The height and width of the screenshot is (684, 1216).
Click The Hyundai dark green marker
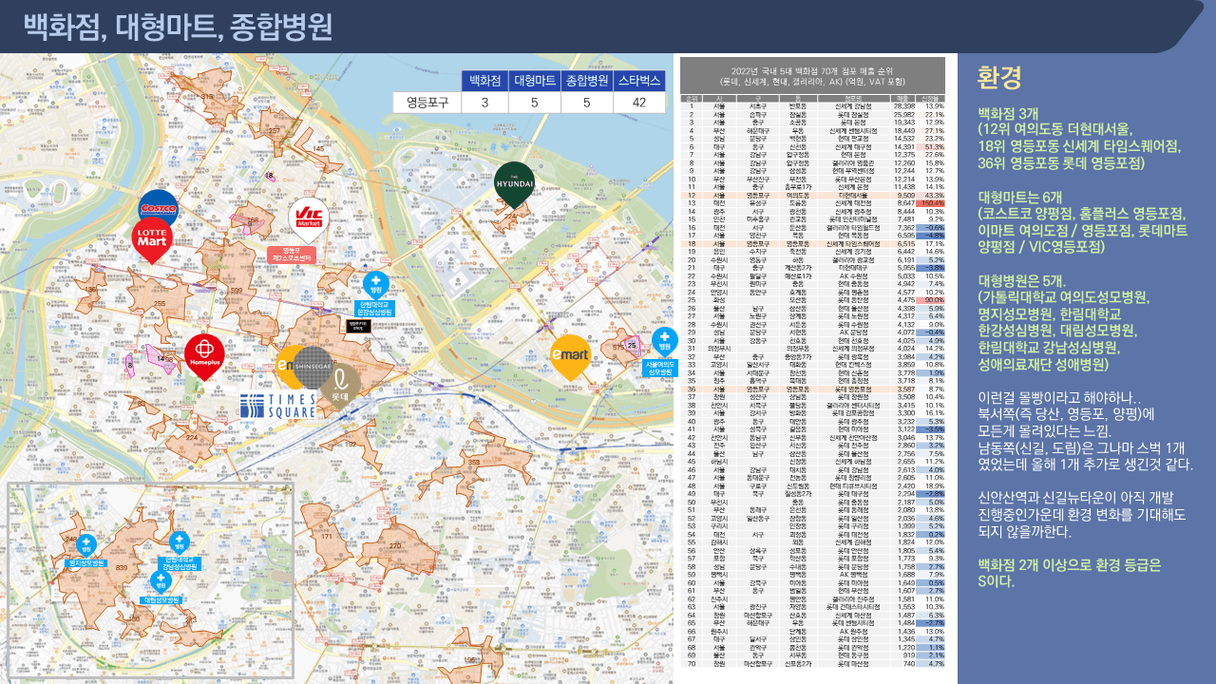point(515,185)
